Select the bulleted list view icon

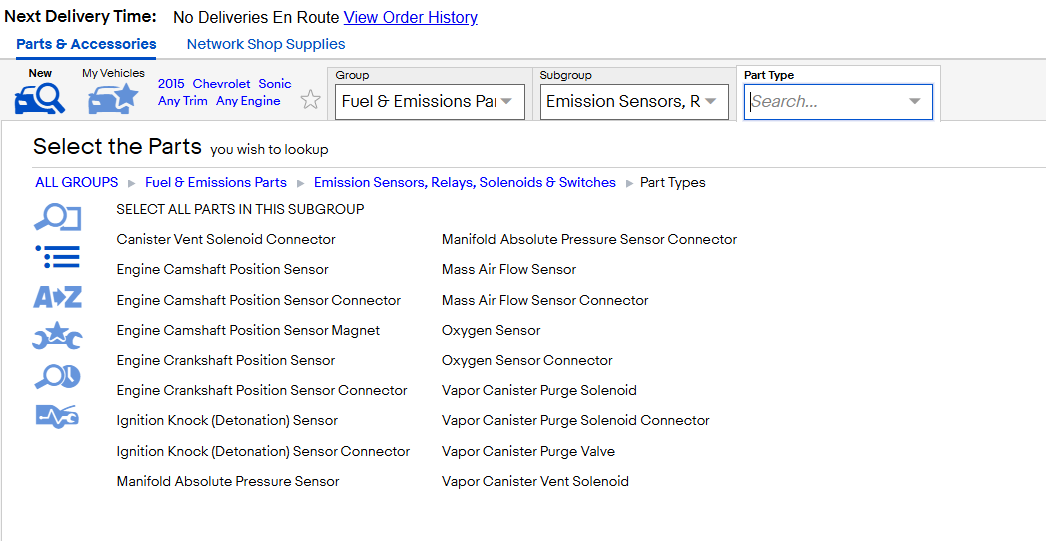coord(57,257)
